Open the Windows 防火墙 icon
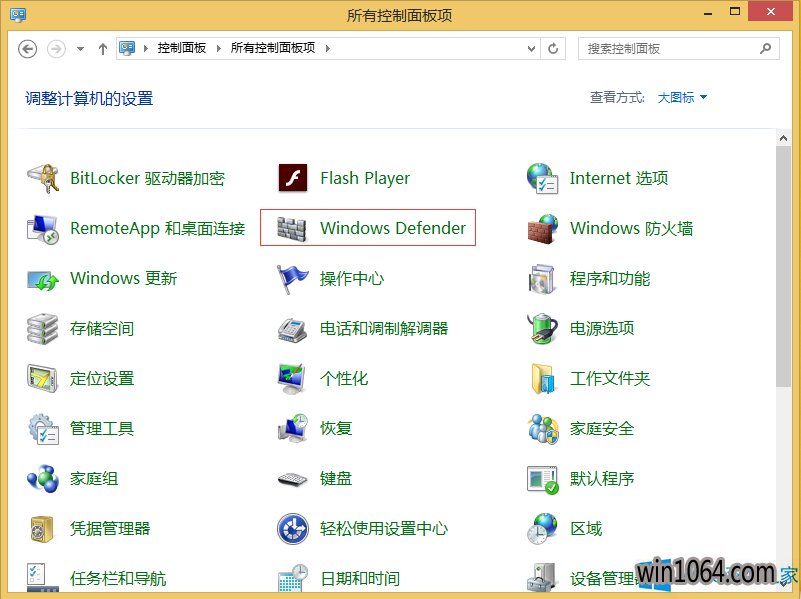This screenshot has width=801, height=599. click(543, 228)
